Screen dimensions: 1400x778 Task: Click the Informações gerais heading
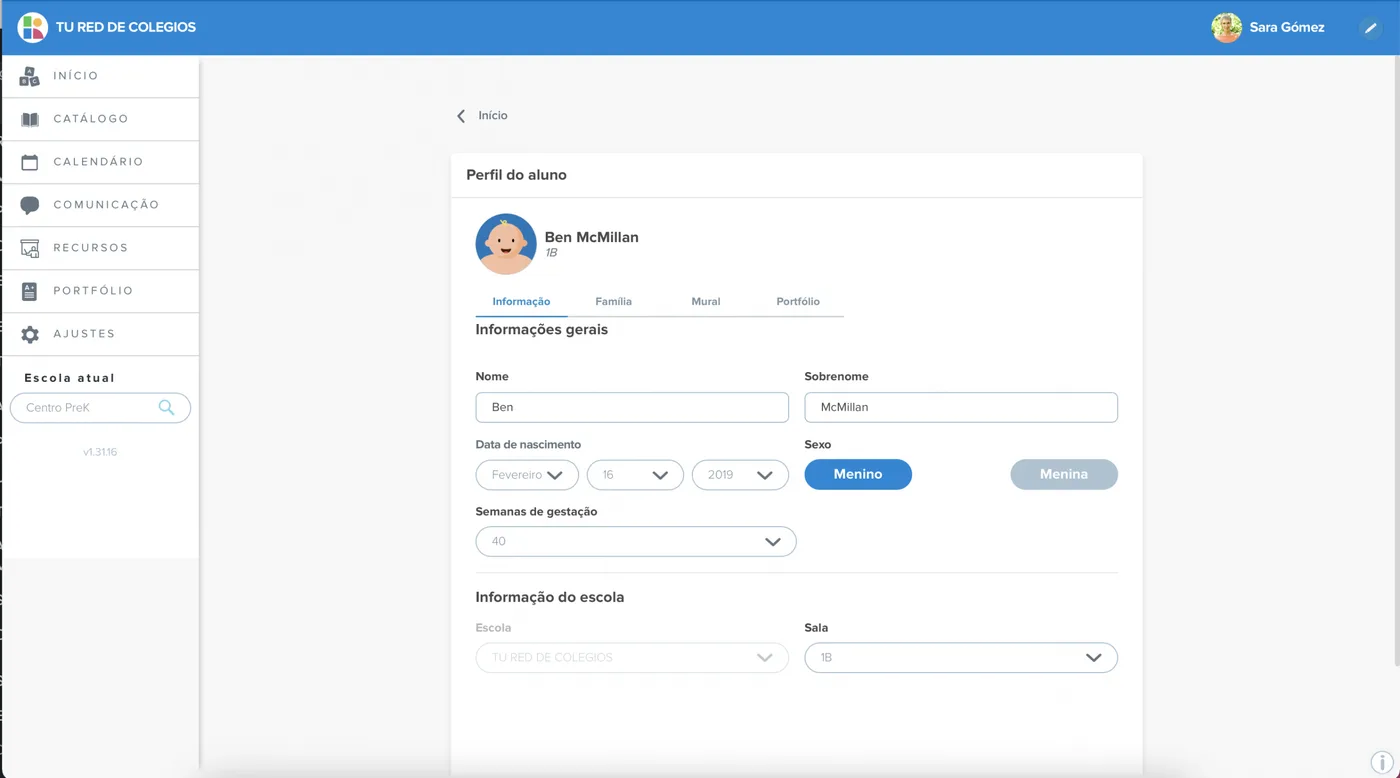pyautogui.click(x=542, y=329)
